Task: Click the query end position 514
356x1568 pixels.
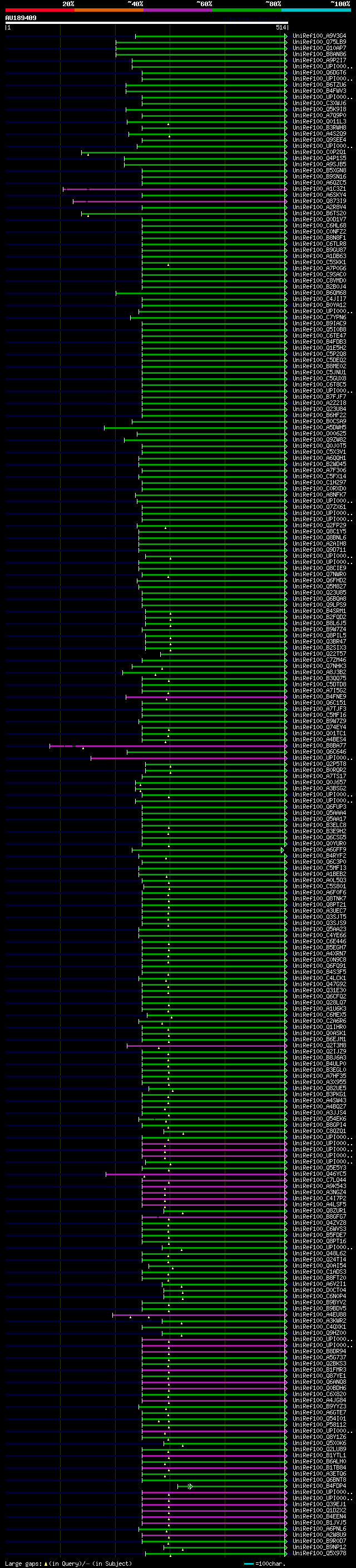Action: [280, 27]
